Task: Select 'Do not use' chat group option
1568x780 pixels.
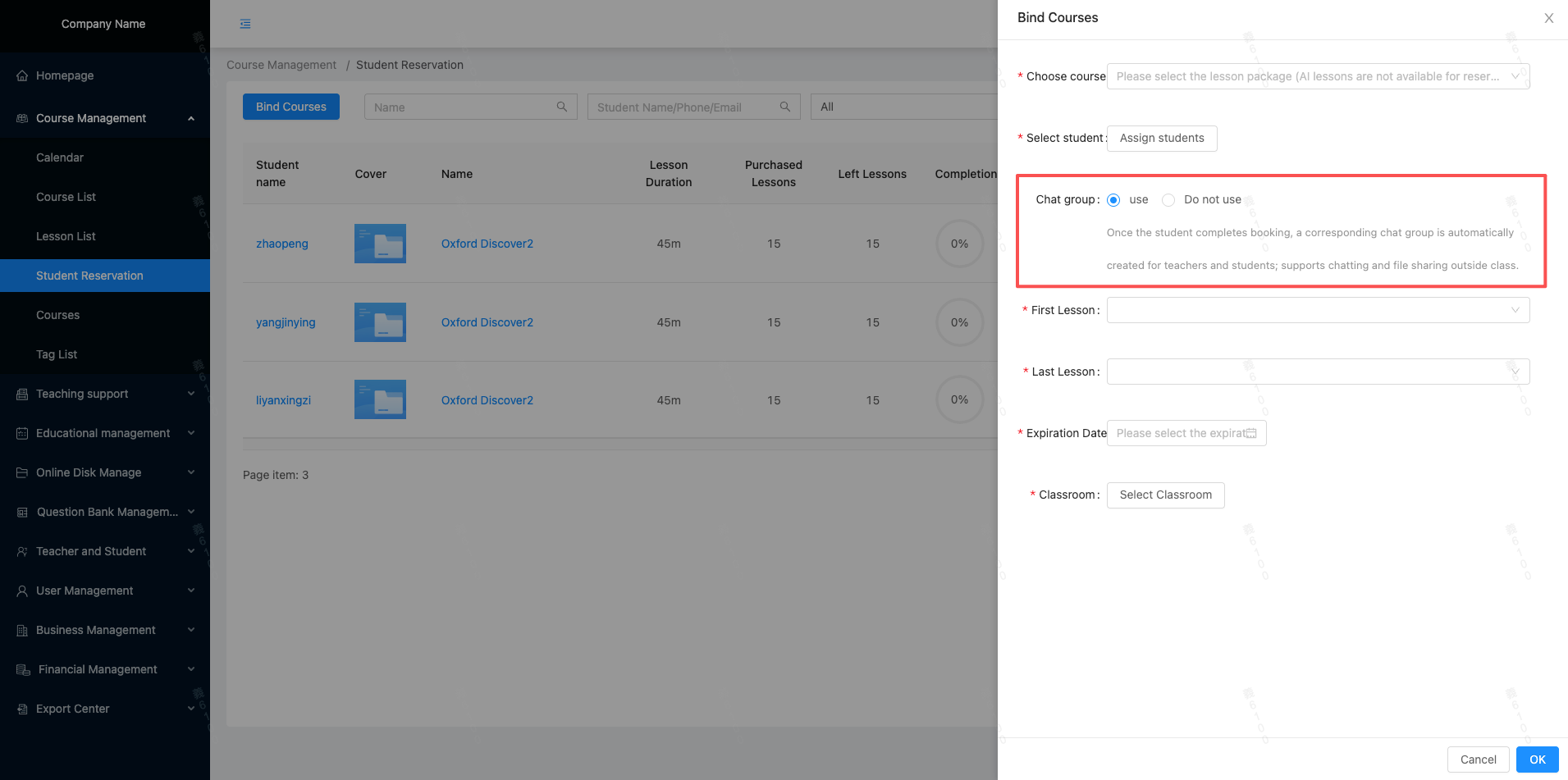Action: (1168, 200)
